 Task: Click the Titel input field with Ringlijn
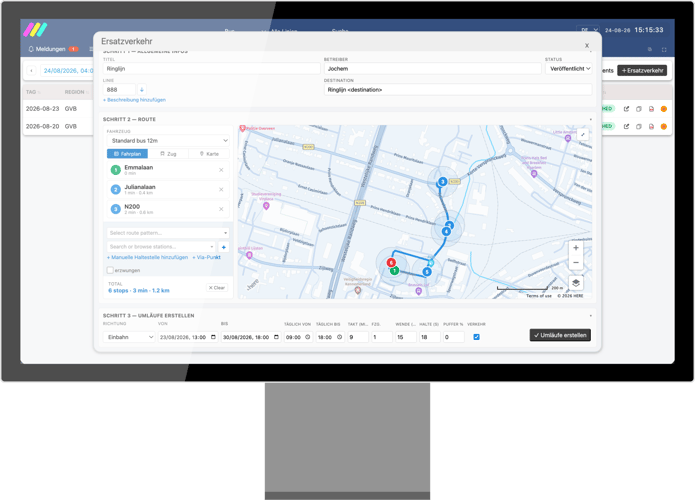211,69
